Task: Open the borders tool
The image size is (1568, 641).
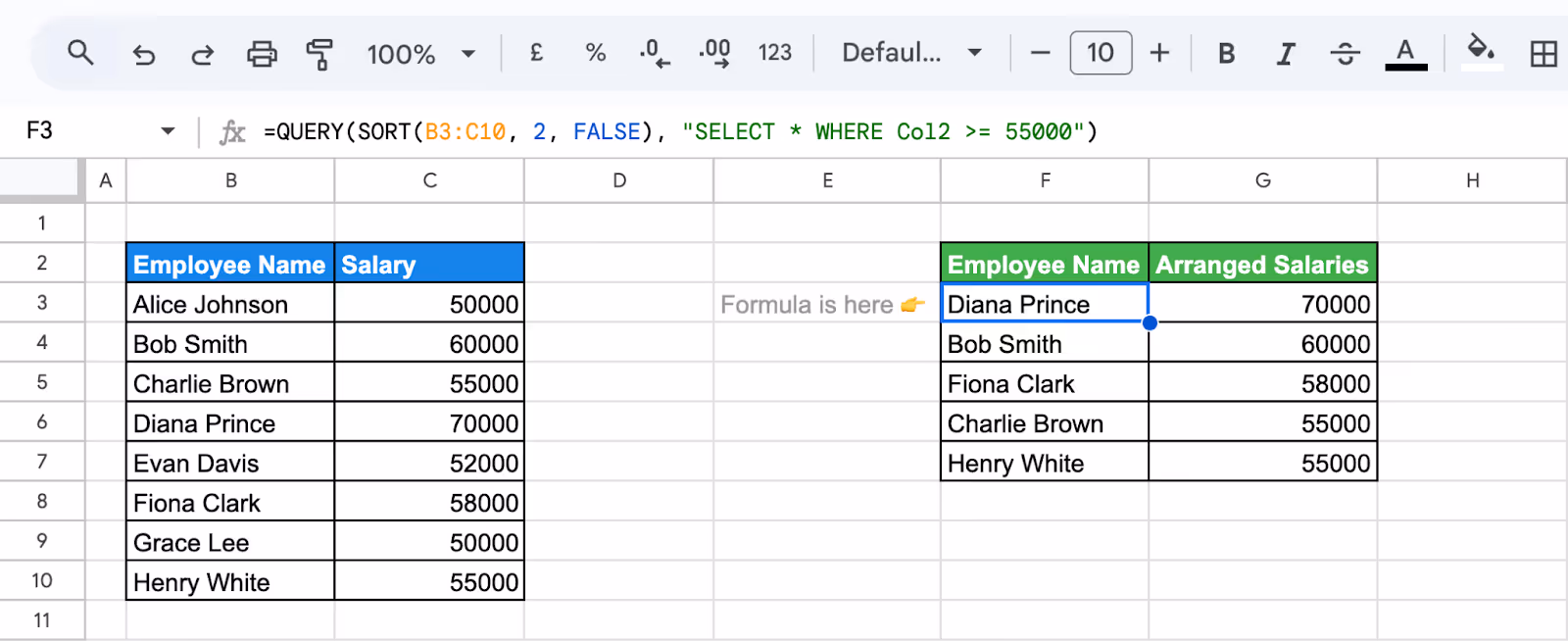Action: point(1543,54)
